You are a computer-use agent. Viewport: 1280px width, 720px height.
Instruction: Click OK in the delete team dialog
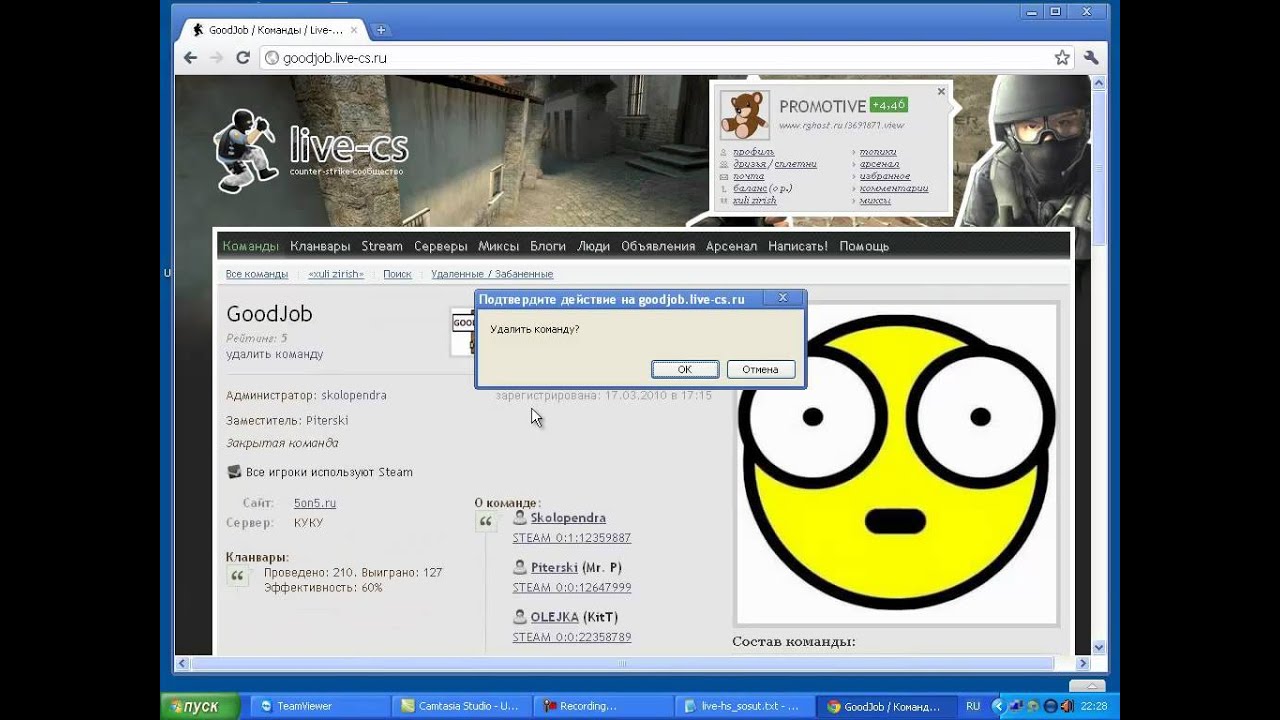pyautogui.click(x=684, y=369)
